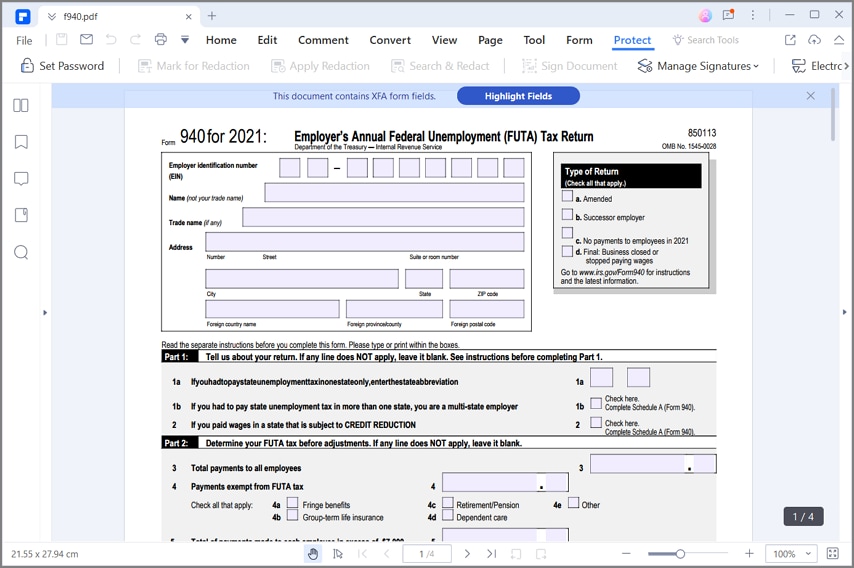Click the share external link icon

point(790,40)
